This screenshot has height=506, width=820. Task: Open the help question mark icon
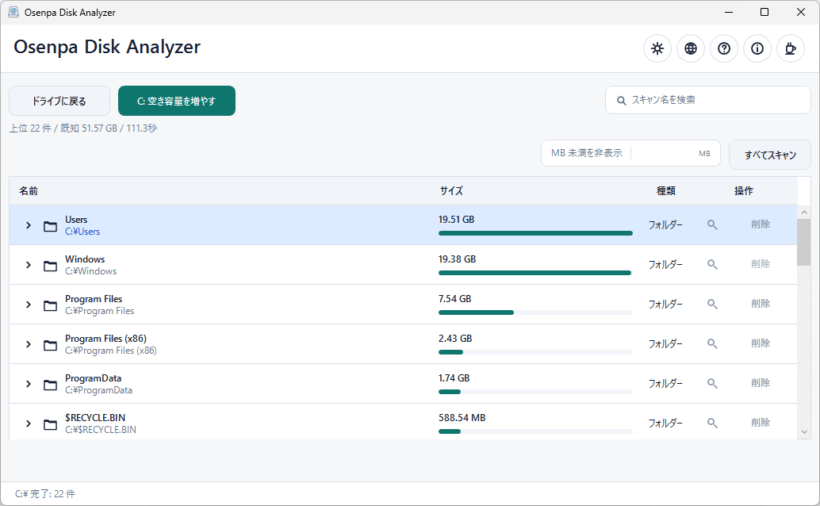pos(724,49)
